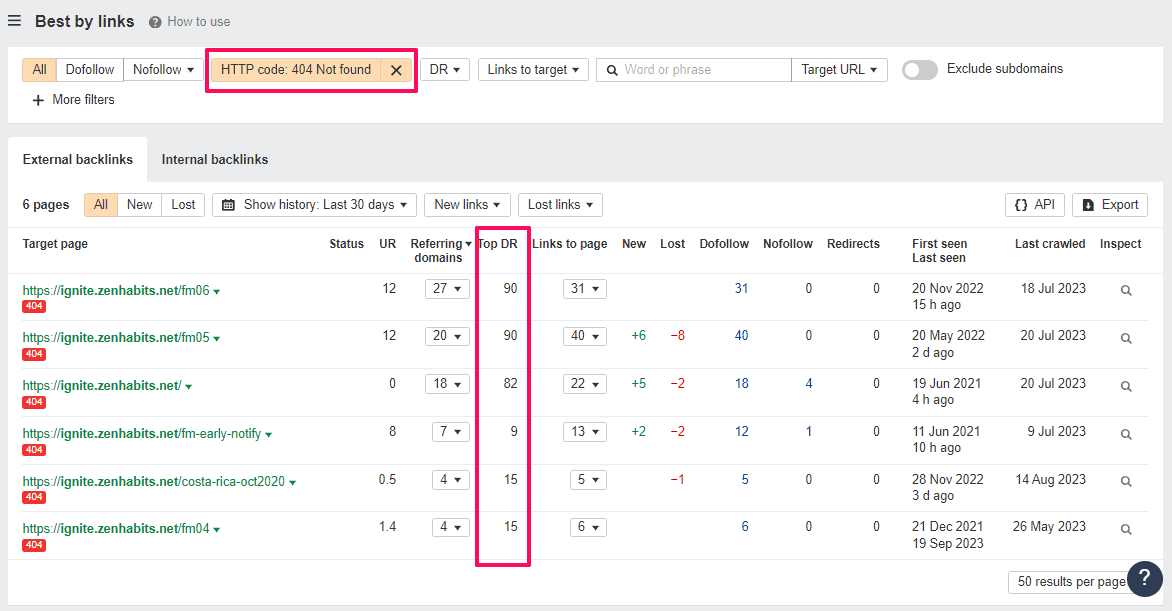Open the New links dropdown
The image size is (1172, 611).
coord(467,205)
